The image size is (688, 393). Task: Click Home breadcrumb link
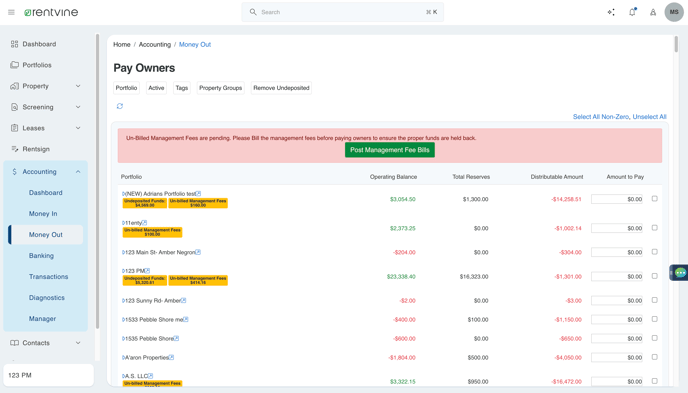[x=122, y=44]
